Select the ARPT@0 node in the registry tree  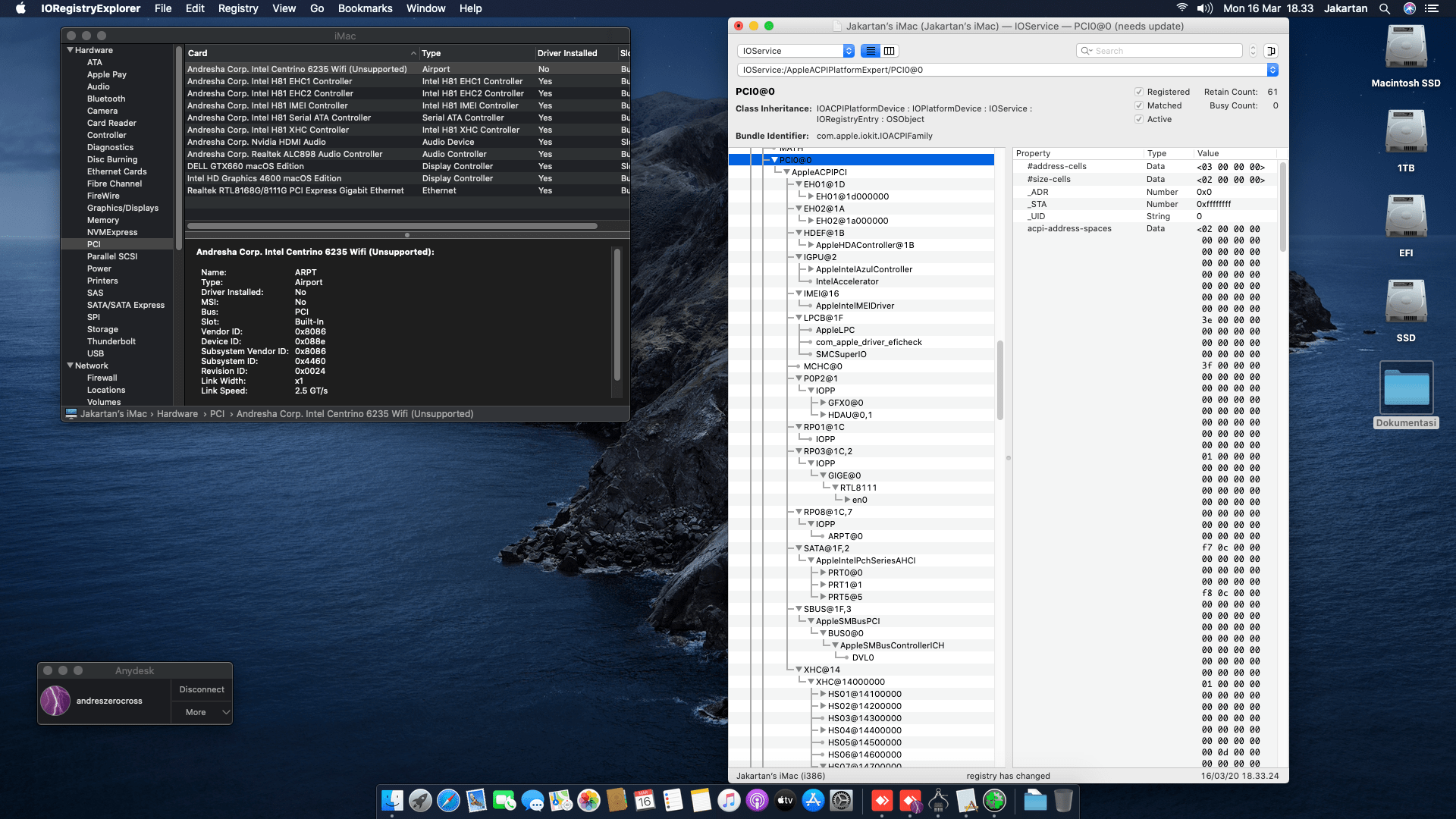[x=845, y=536]
